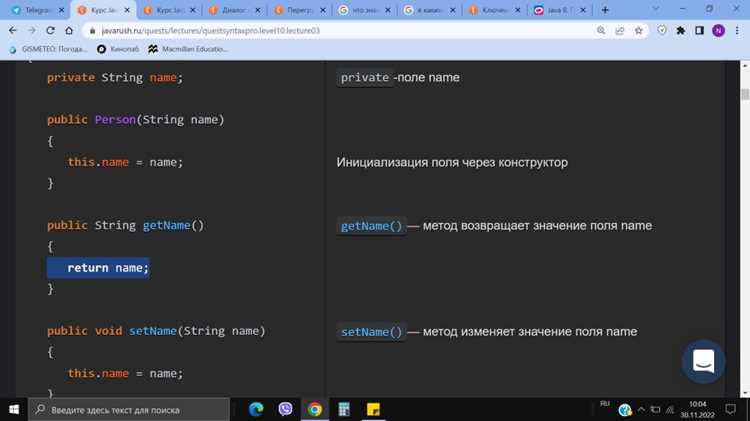Close the Диалог tab
Image resolution: width=750 pixels, height=421 pixels.
coord(257,10)
